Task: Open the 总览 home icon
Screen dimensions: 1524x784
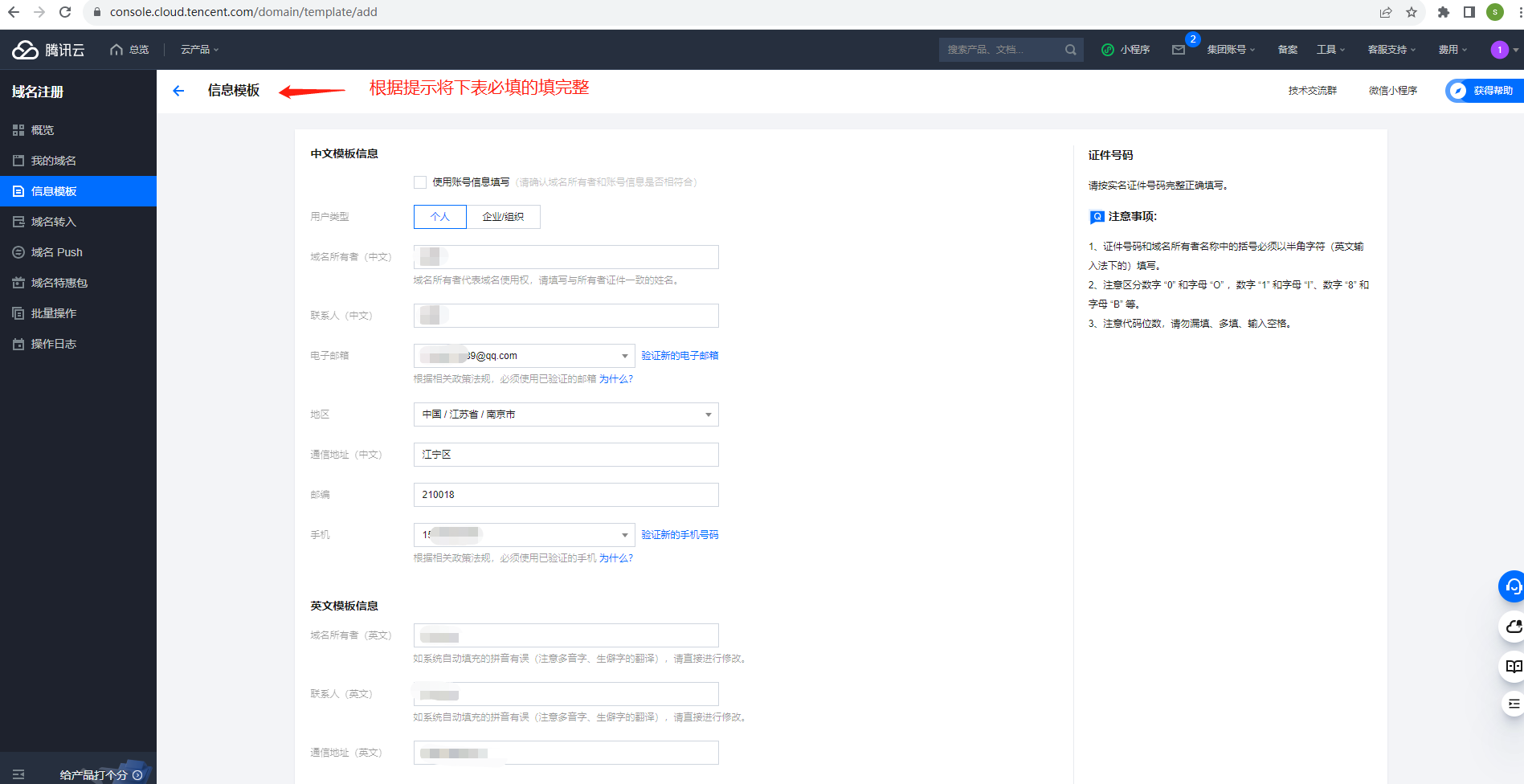Action: (x=116, y=50)
